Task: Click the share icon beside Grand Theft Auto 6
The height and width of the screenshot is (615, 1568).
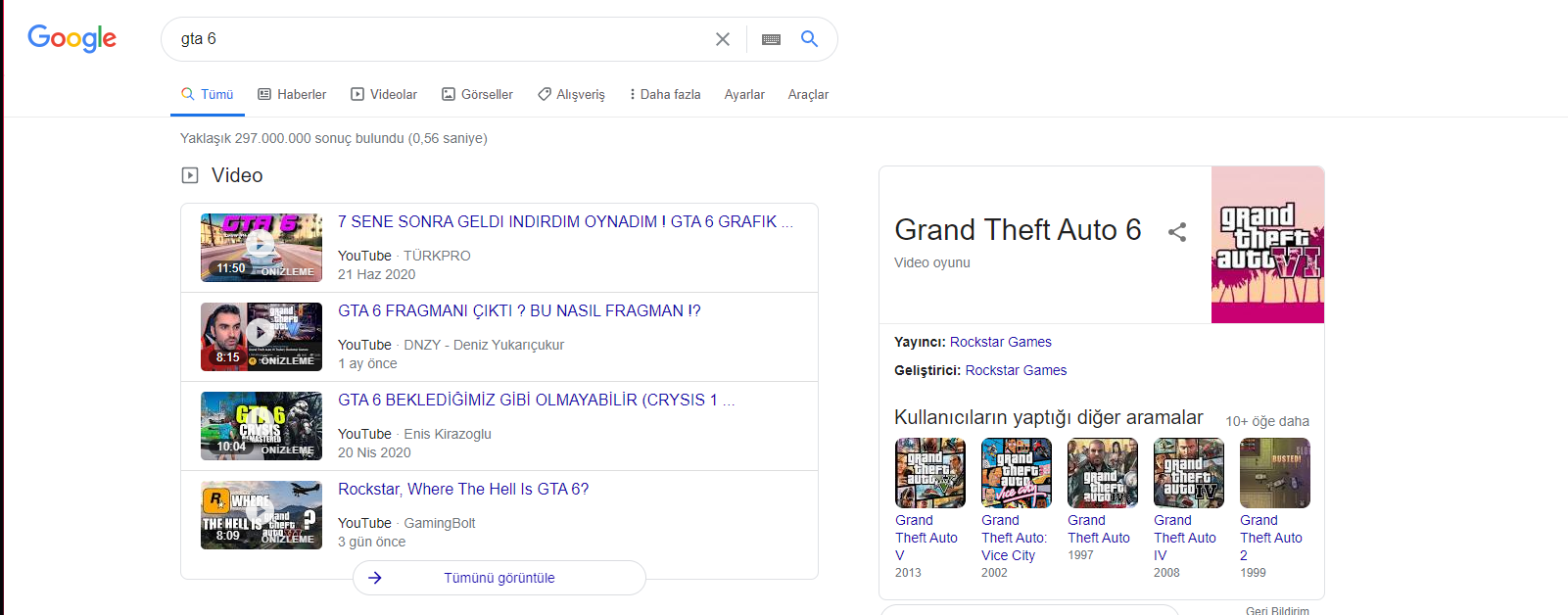Action: point(1177,232)
